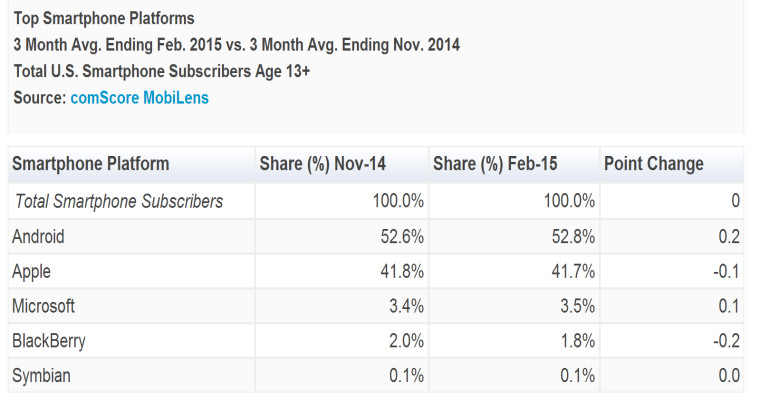Open the comScore MobiLens source link
The image size is (760, 405).
tap(140, 98)
